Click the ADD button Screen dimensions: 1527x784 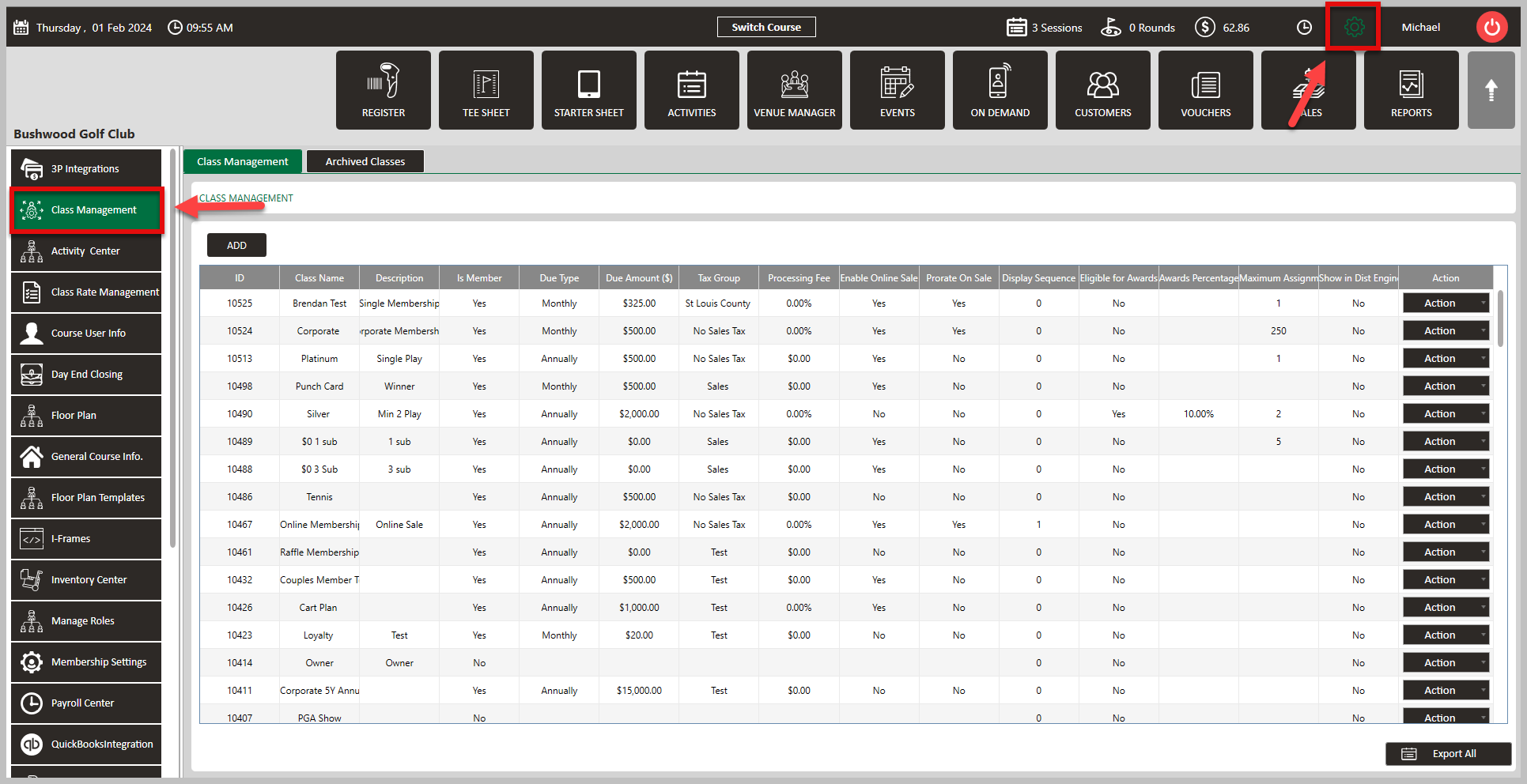pyautogui.click(x=236, y=245)
